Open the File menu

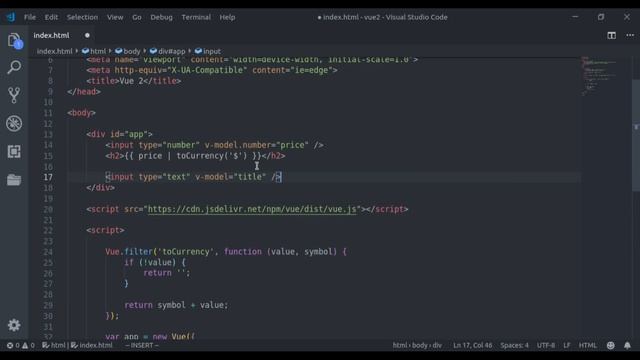30,17
